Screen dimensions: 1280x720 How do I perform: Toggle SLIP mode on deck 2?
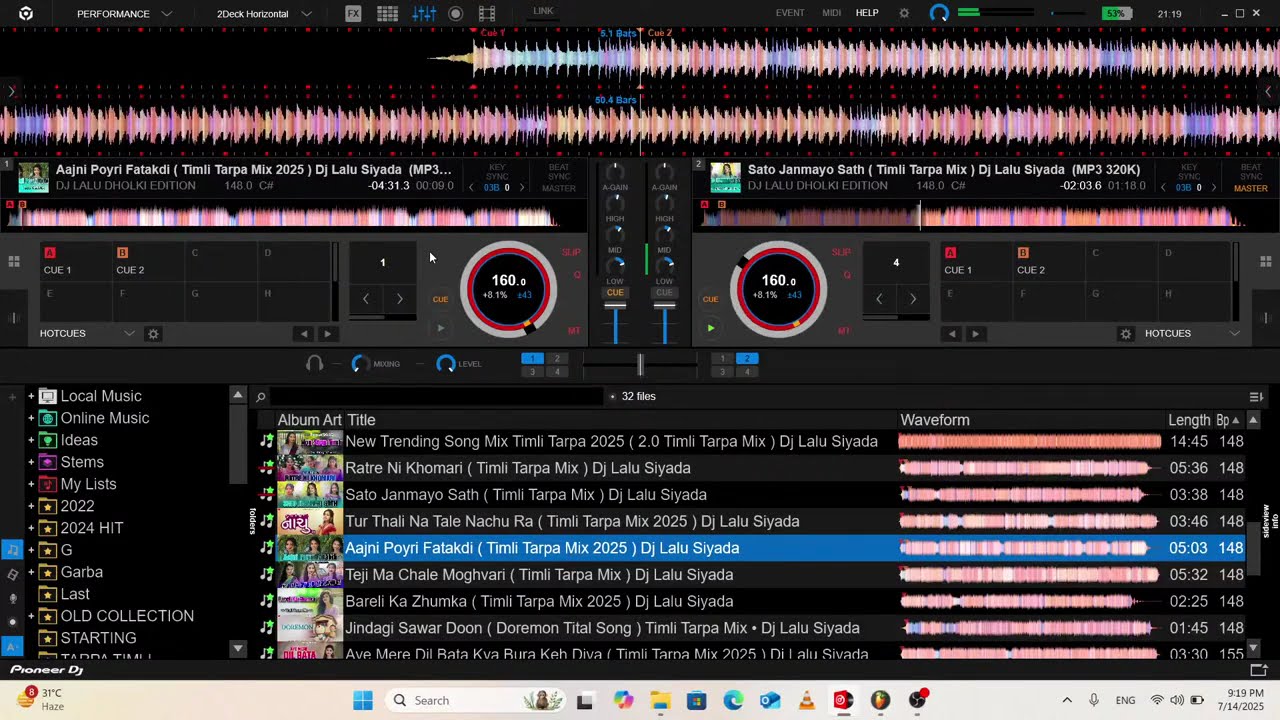(841, 252)
